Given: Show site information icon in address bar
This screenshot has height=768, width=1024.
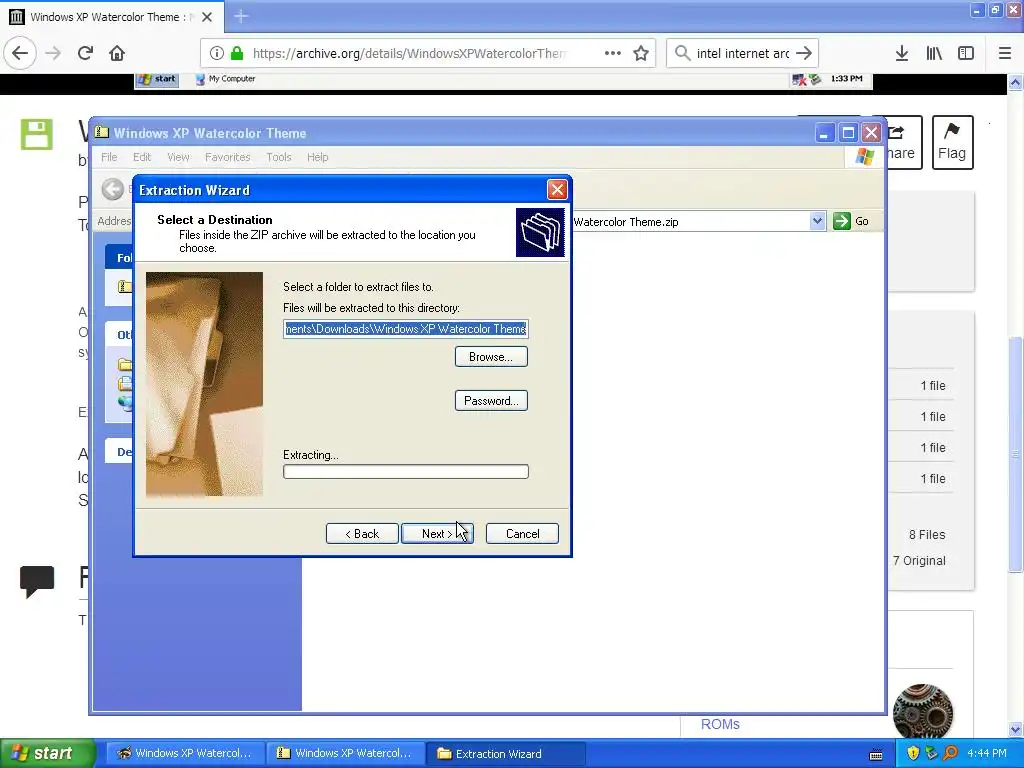Looking at the screenshot, I should (217, 53).
